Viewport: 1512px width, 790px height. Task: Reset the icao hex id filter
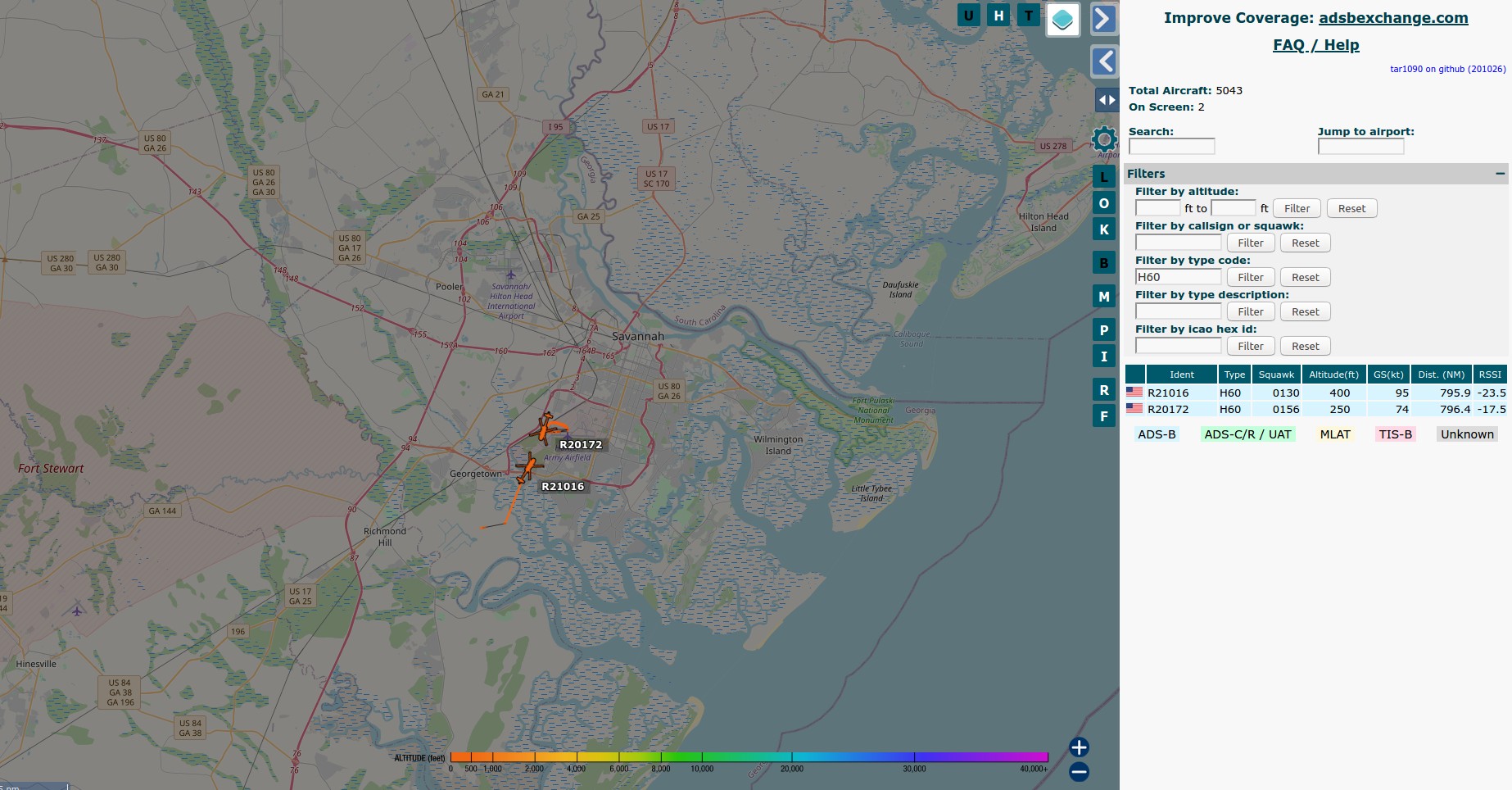(1305, 346)
